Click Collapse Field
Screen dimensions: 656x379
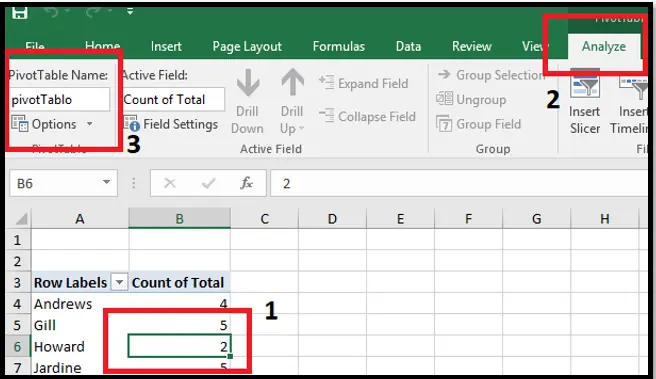(367, 116)
